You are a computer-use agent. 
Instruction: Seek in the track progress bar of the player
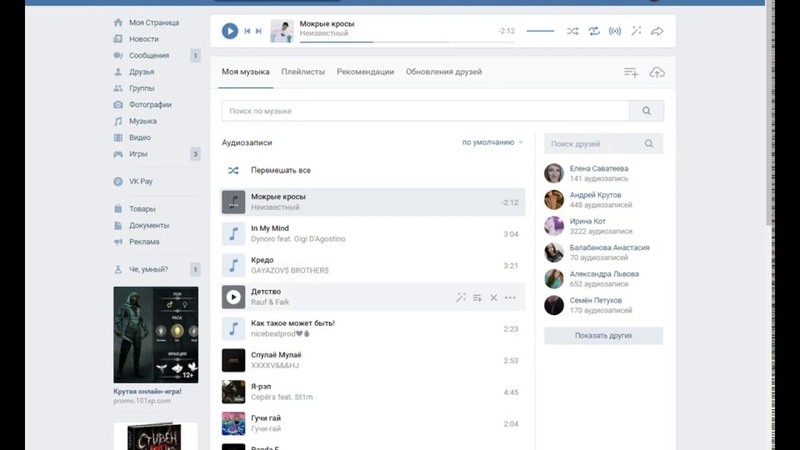pos(407,42)
